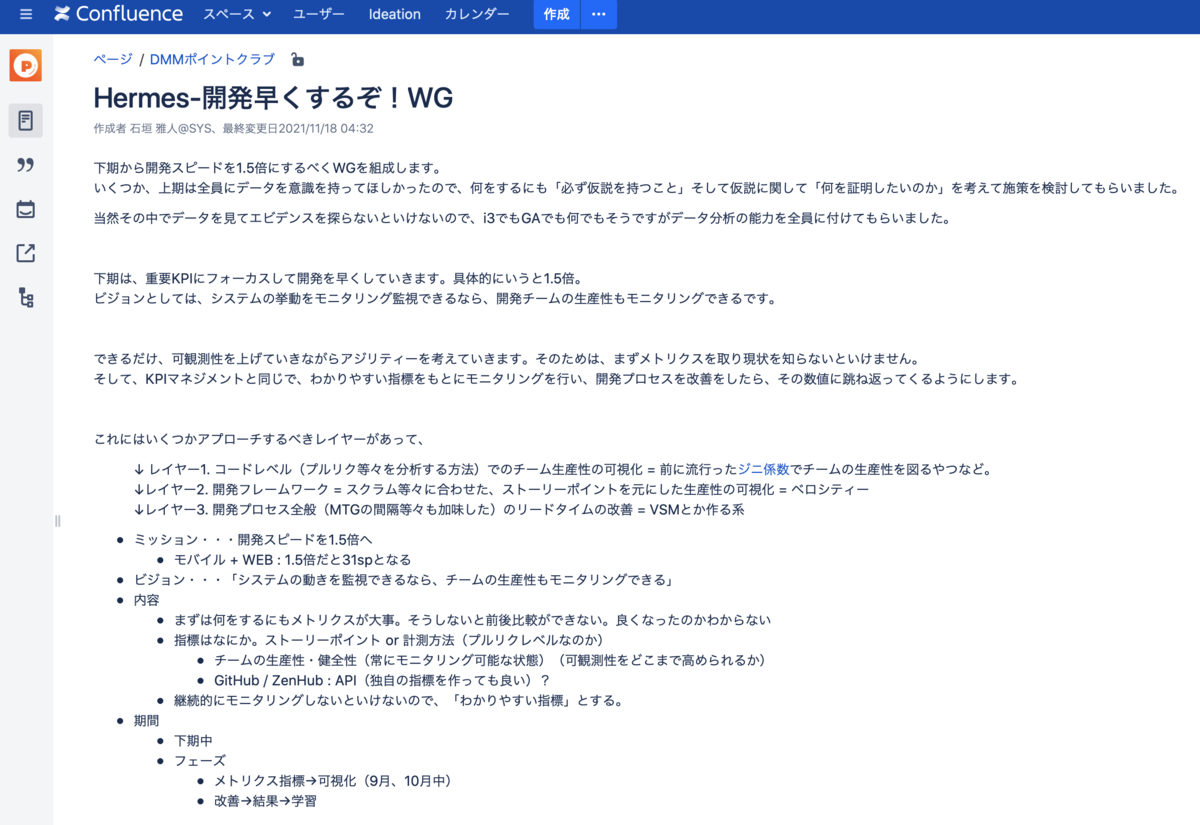
Task: Open the ユーザー menu item
Action: [x=318, y=14]
